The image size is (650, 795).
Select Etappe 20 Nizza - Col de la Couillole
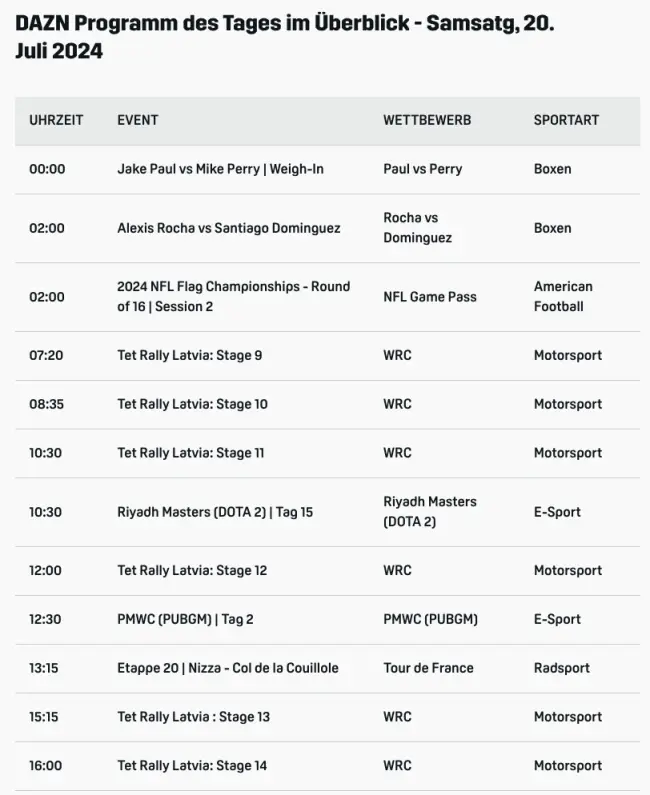228,668
